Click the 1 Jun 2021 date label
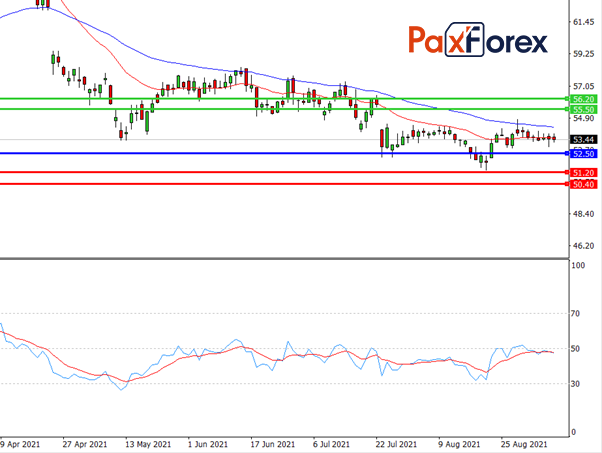The width and height of the screenshot is (602, 453). click(208, 444)
